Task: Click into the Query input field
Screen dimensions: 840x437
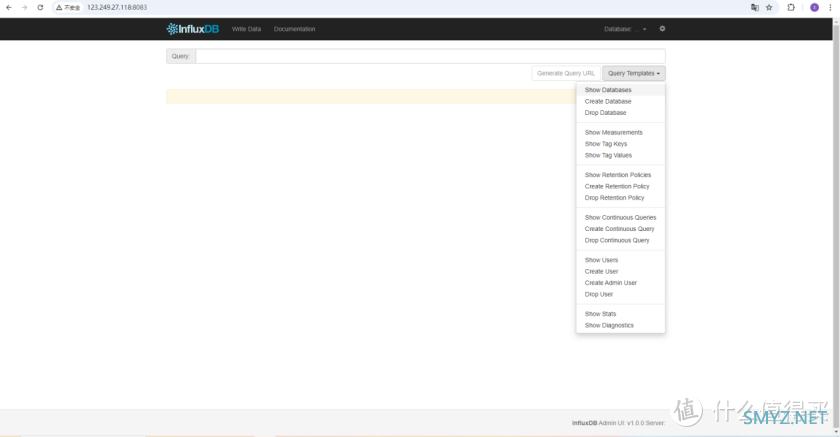Action: [x=430, y=56]
